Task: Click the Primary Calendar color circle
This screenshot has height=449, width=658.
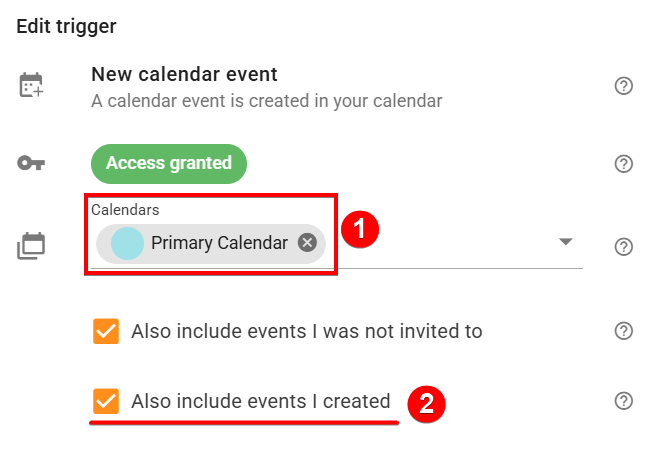Action: (127, 243)
